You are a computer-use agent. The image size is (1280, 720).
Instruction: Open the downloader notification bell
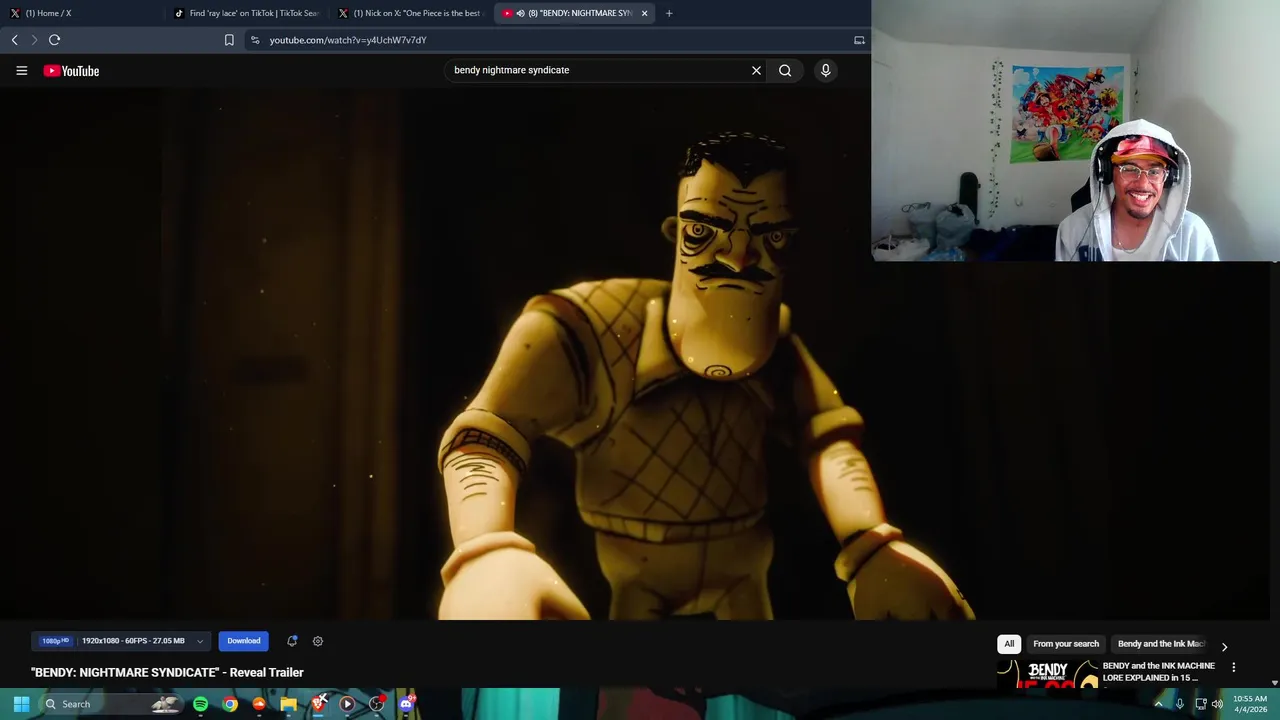pos(292,641)
